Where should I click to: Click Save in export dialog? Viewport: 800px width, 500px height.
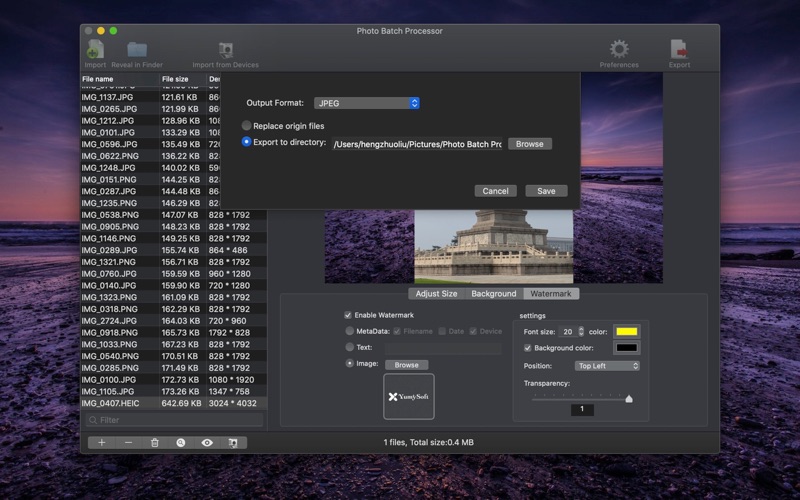pyautogui.click(x=546, y=191)
